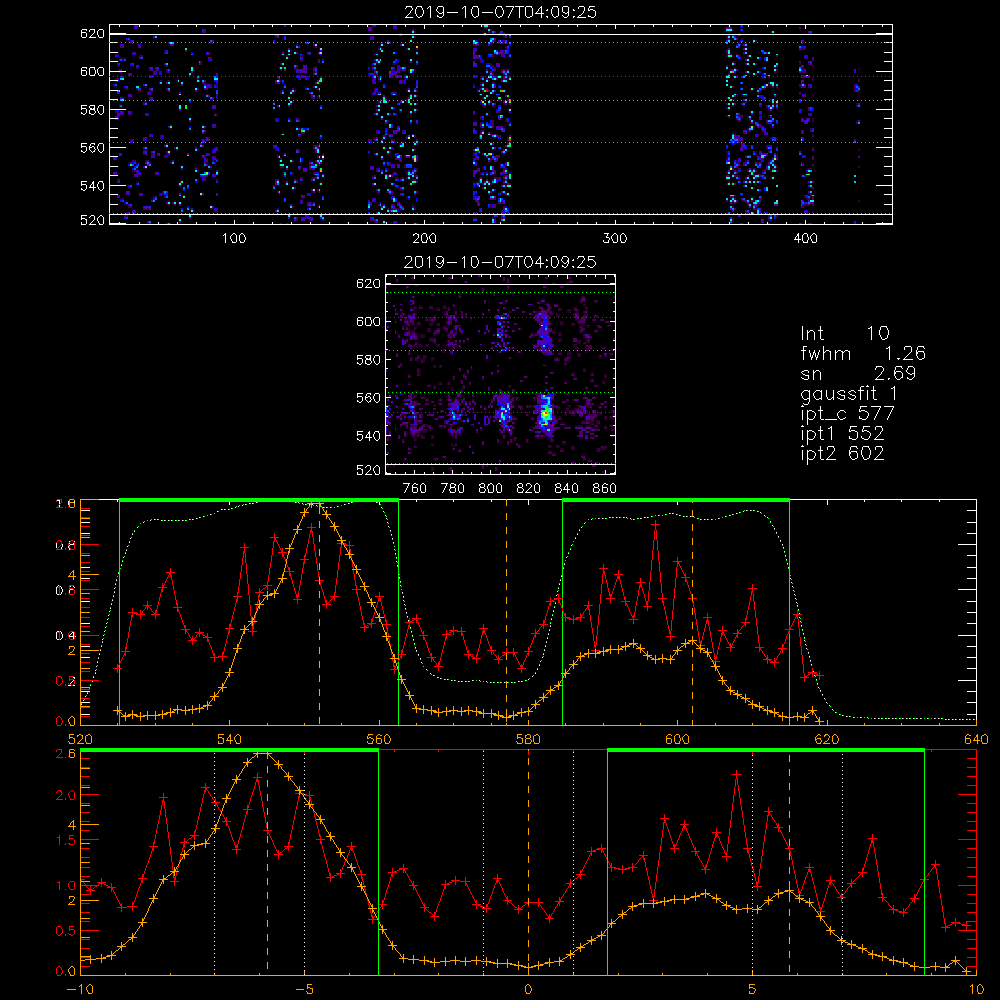Select the "Int 10" readout line
This screenshot has height=1000, width=1000.
click(x=844, y=334)
